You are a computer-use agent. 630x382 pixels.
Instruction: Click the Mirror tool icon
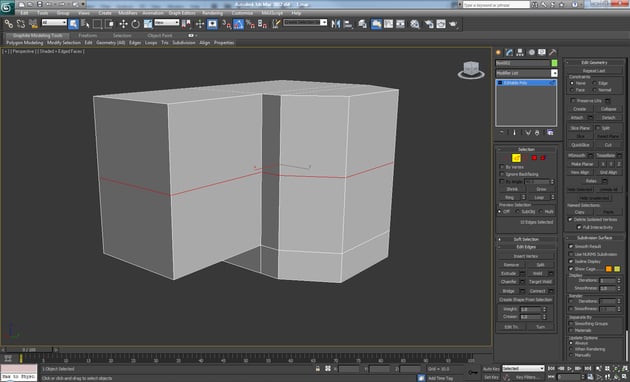point(335,24)
